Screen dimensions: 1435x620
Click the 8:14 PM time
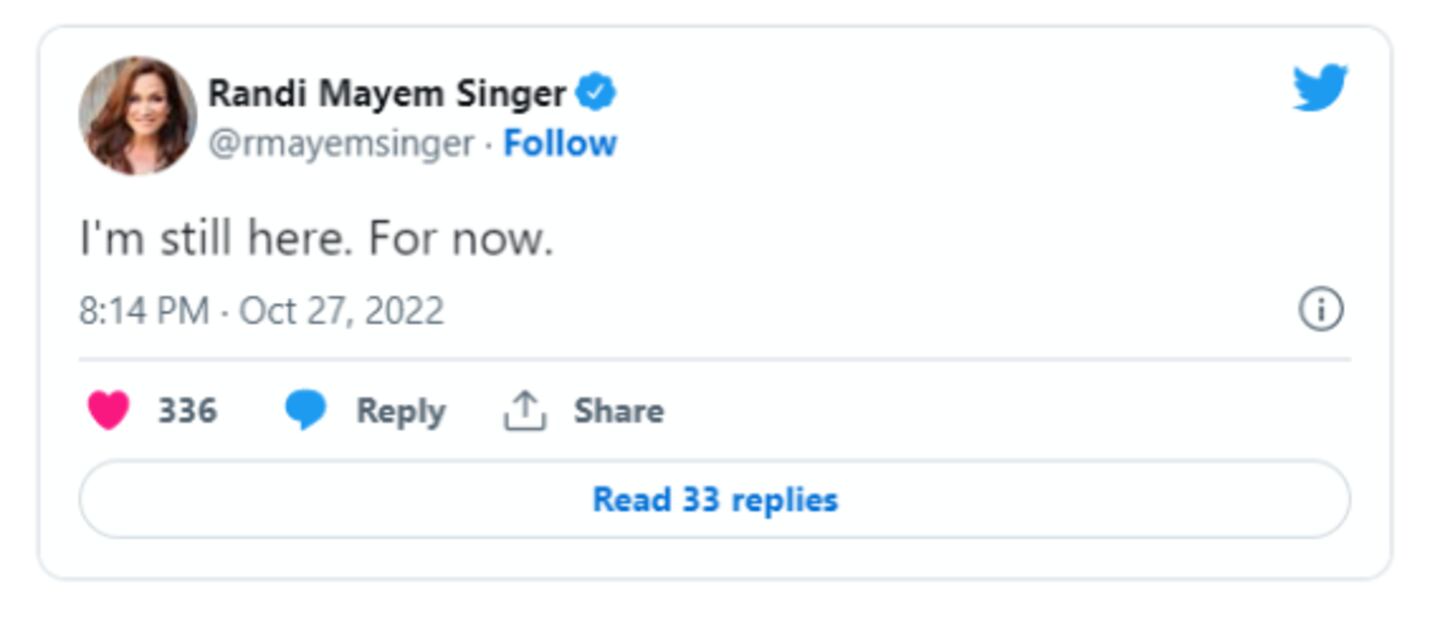pos(143,311)
